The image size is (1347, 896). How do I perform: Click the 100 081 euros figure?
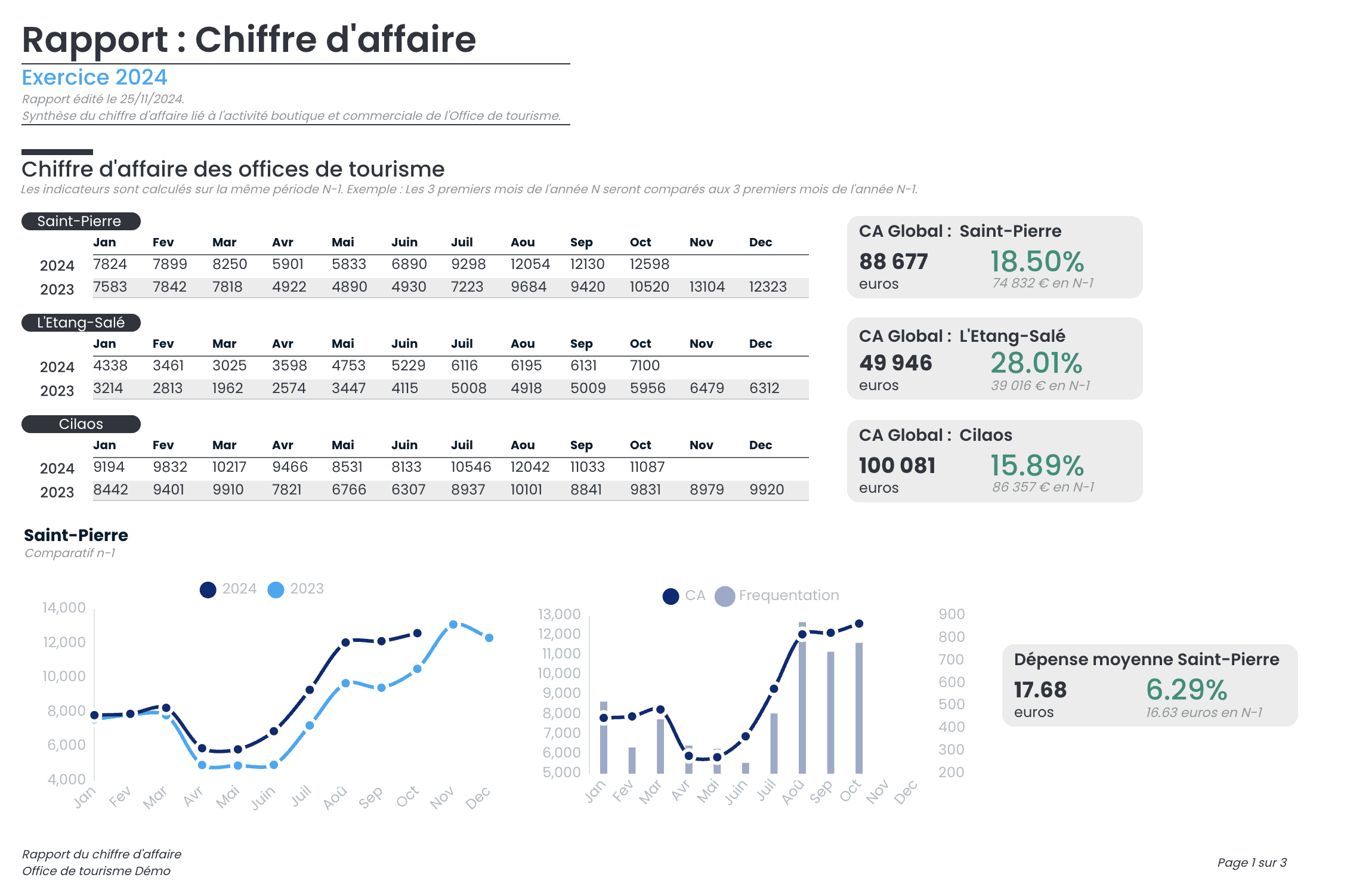click(897, 466)
